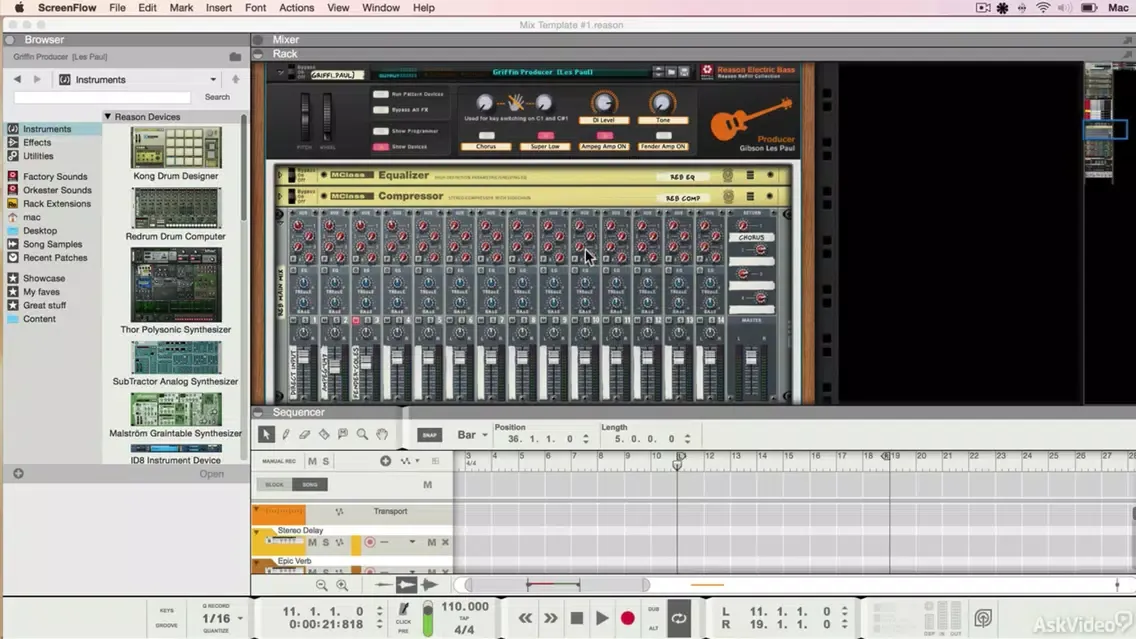
Task: Click the browser add plus icon at bottom
Action: pos(18,474)
